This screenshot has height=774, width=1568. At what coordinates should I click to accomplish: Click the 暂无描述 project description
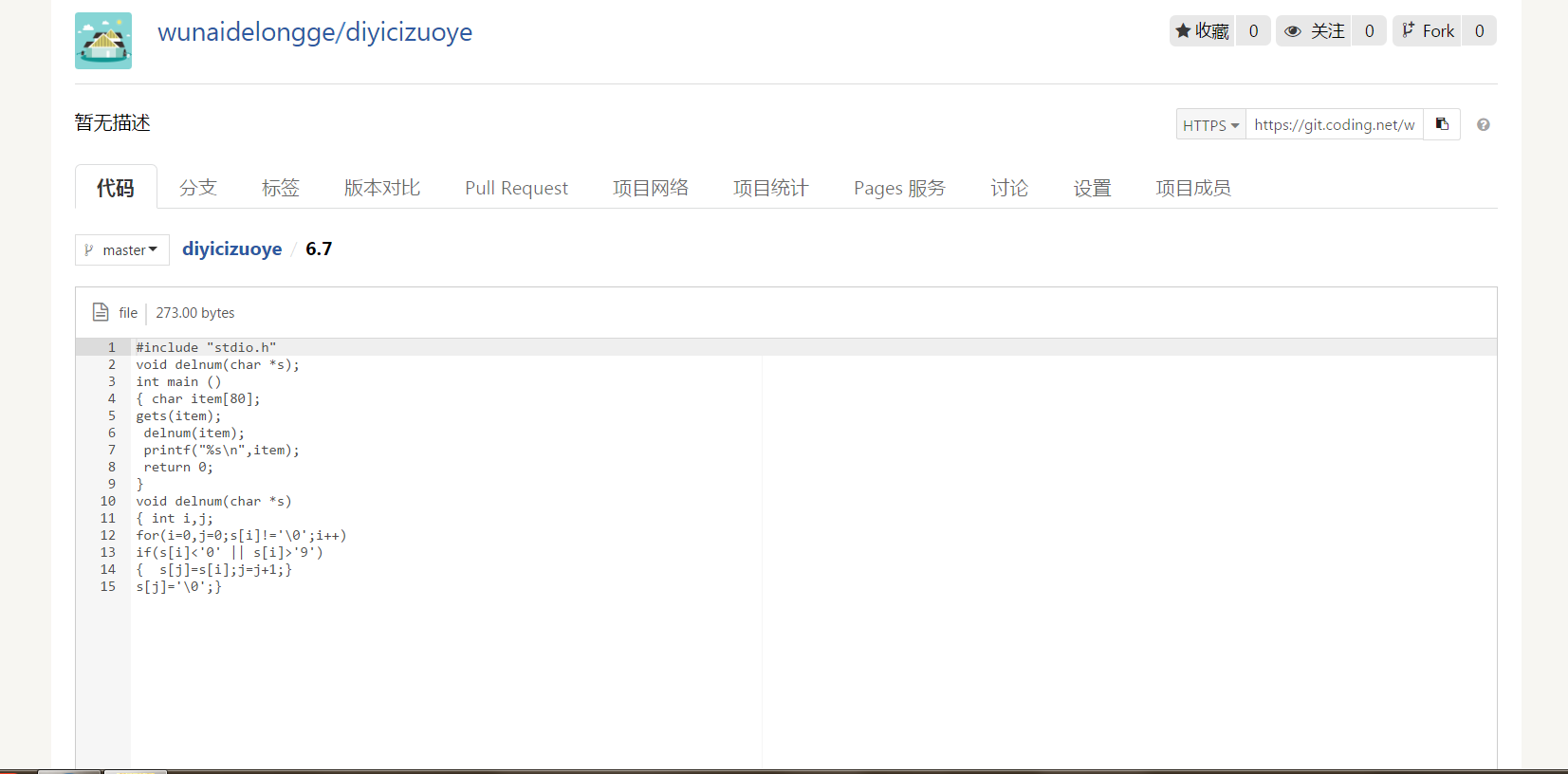113,123
